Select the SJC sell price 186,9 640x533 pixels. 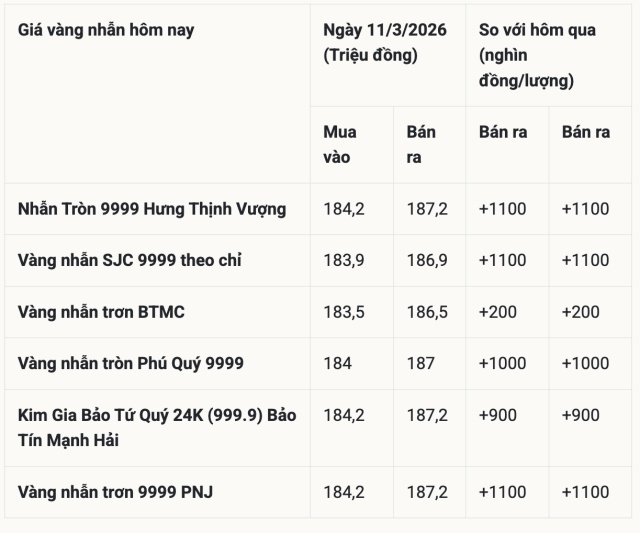[427, 260]
